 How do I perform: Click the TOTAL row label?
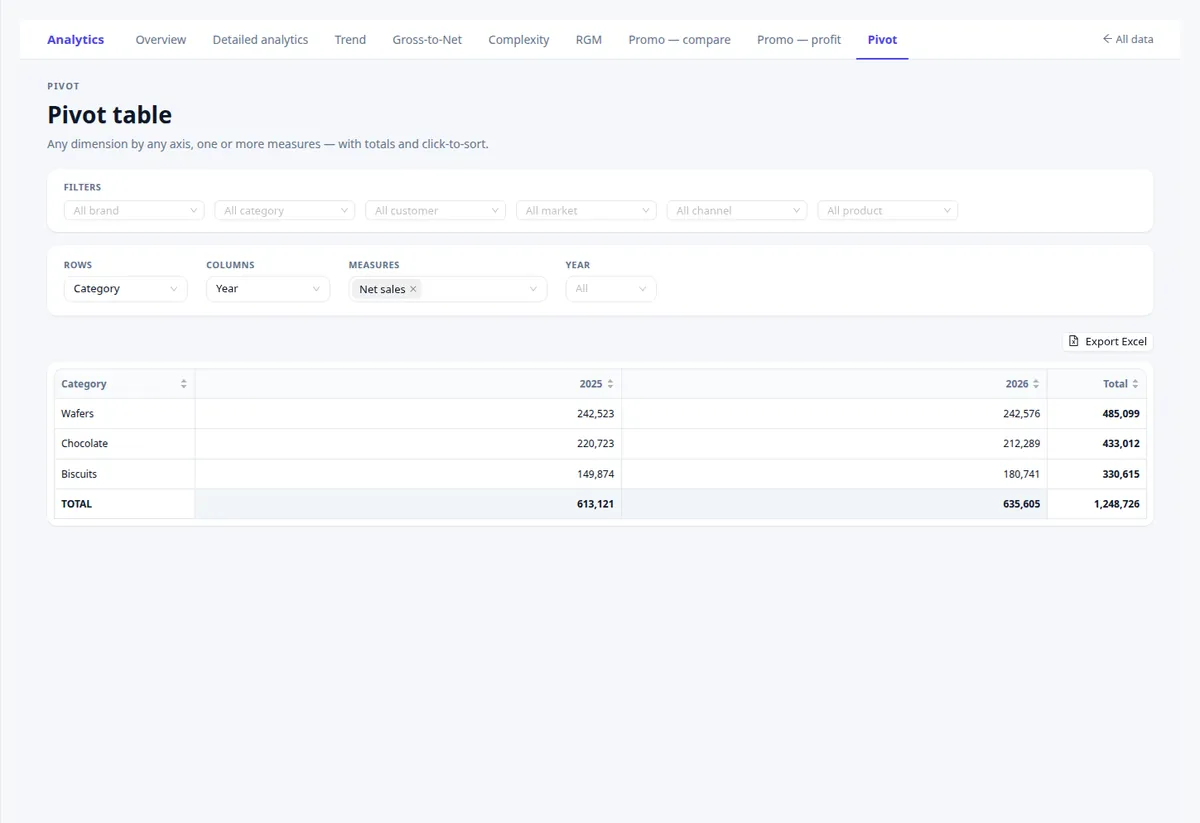point(76,504)
